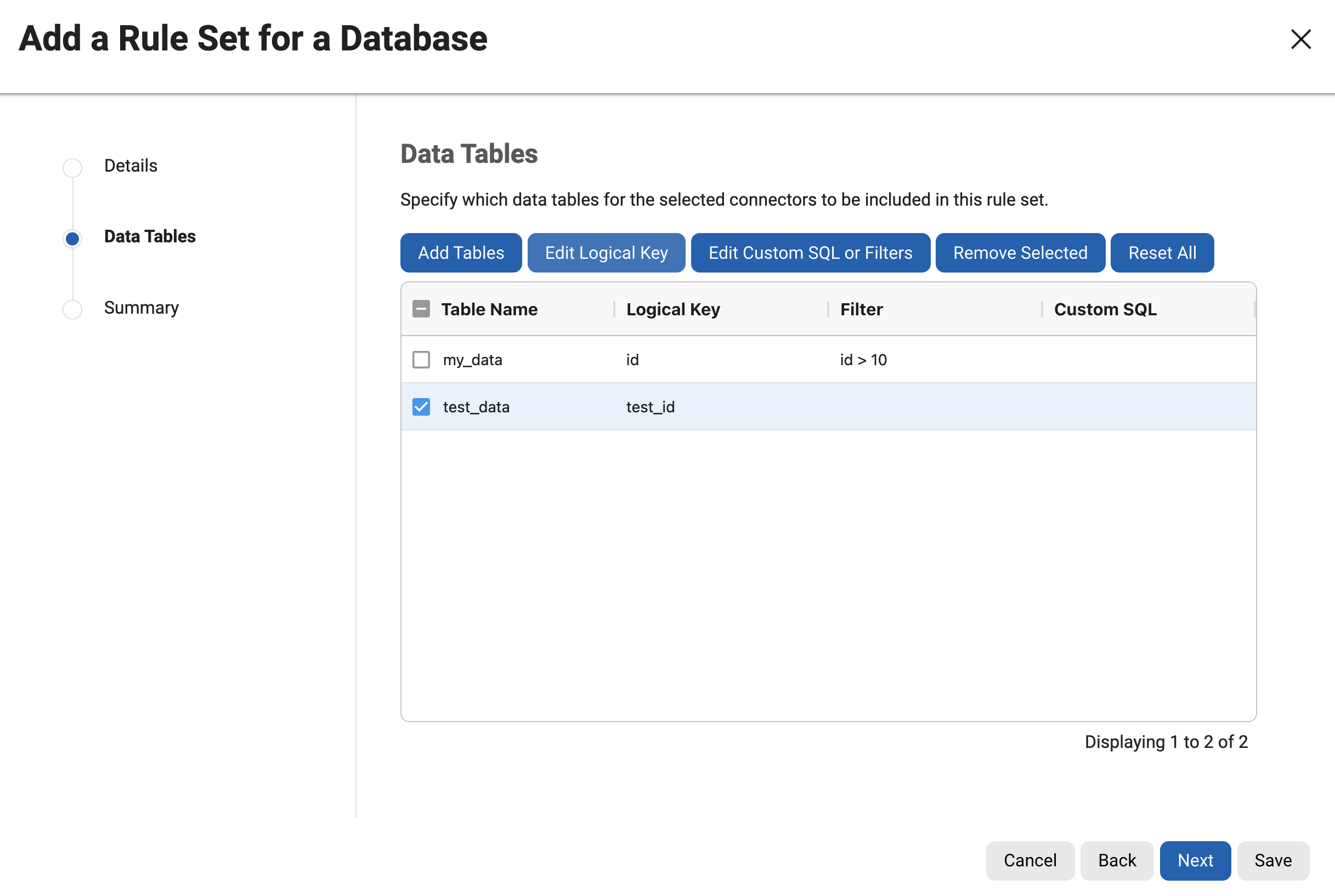The image size is (1335, 896).
Task: Click the Logical Key column header
Action: click(x=672, y=309)
